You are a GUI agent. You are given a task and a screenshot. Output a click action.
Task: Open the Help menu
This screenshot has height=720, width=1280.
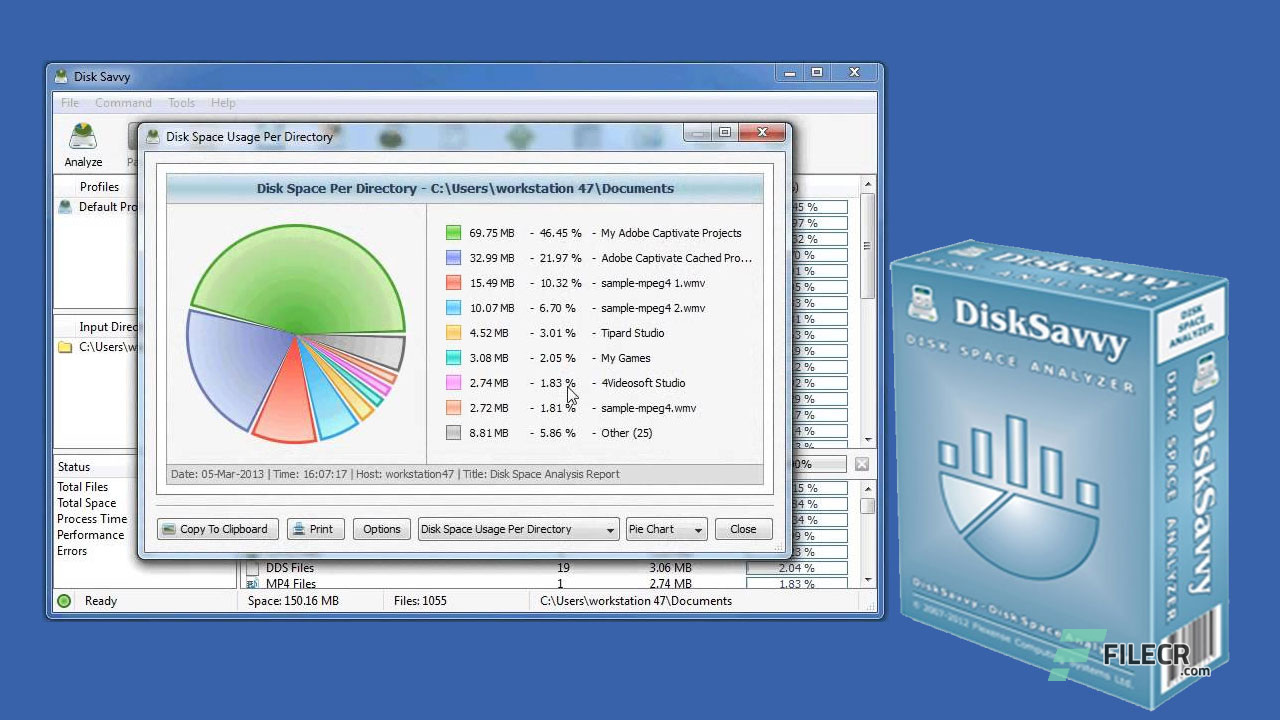coord(223,103)
